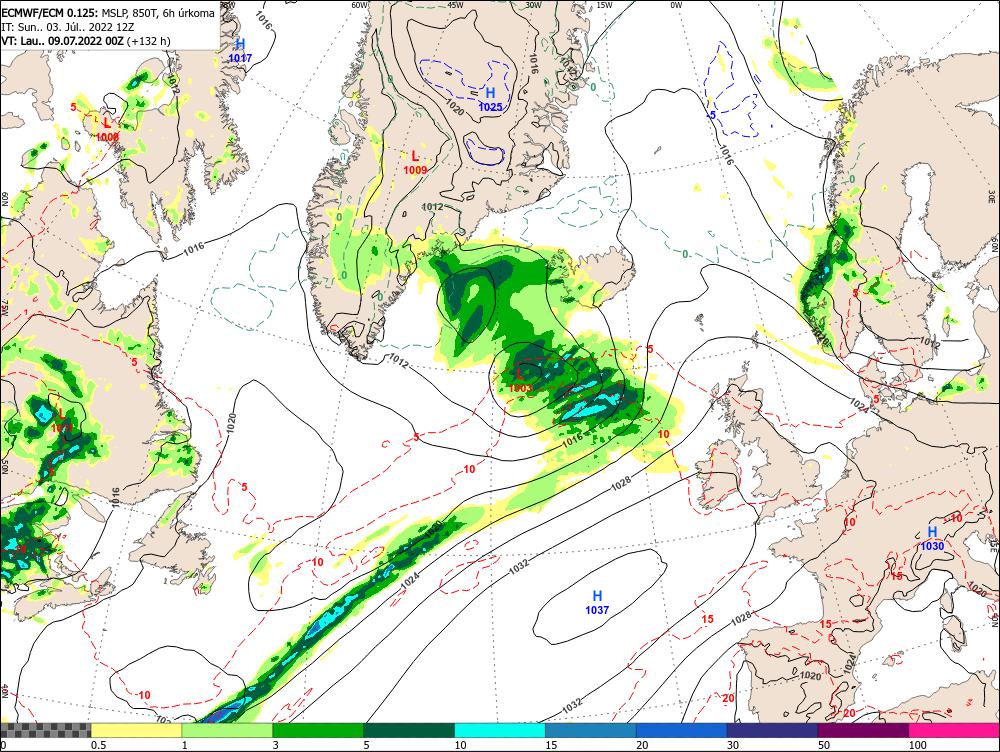
Task: Click the '1012' isobar label off Greenland's southern tip
Action: point(397,362)
